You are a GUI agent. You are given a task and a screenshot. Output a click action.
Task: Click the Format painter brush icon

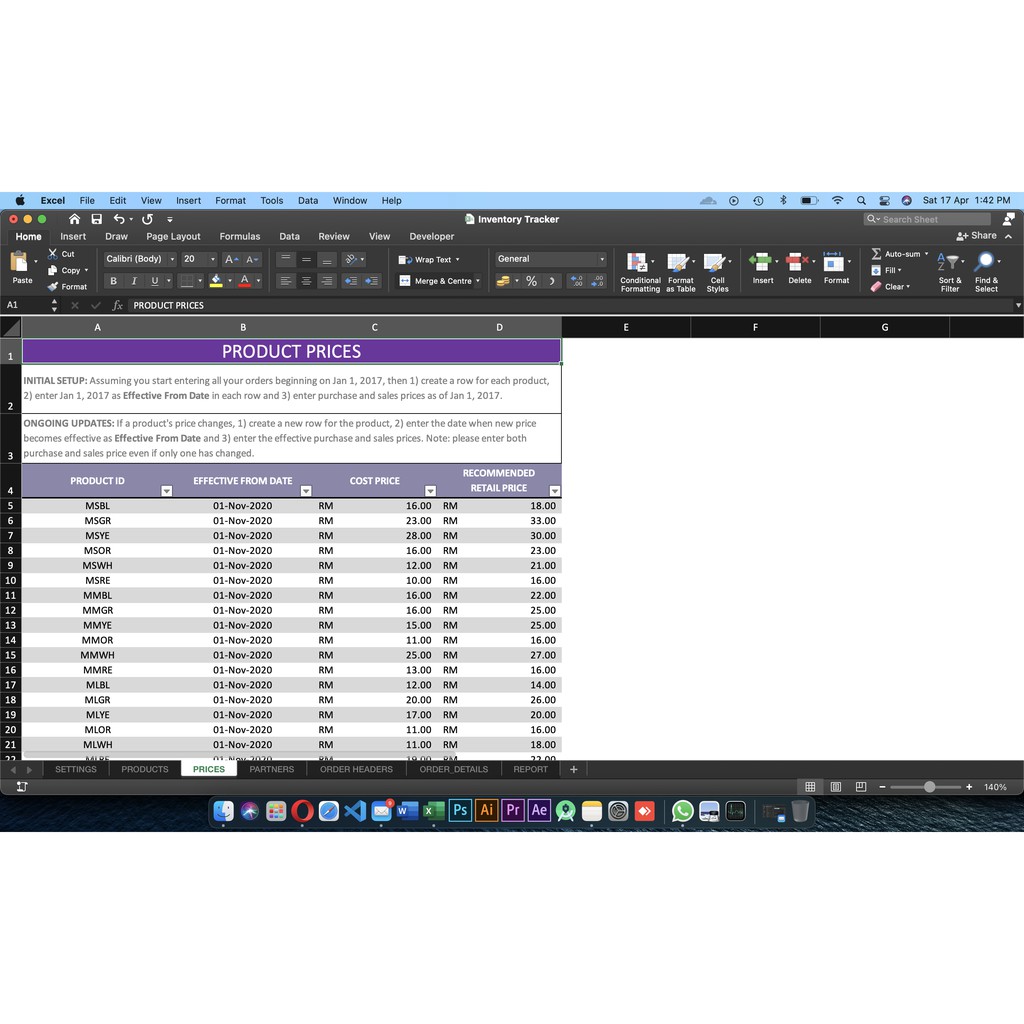53,287
